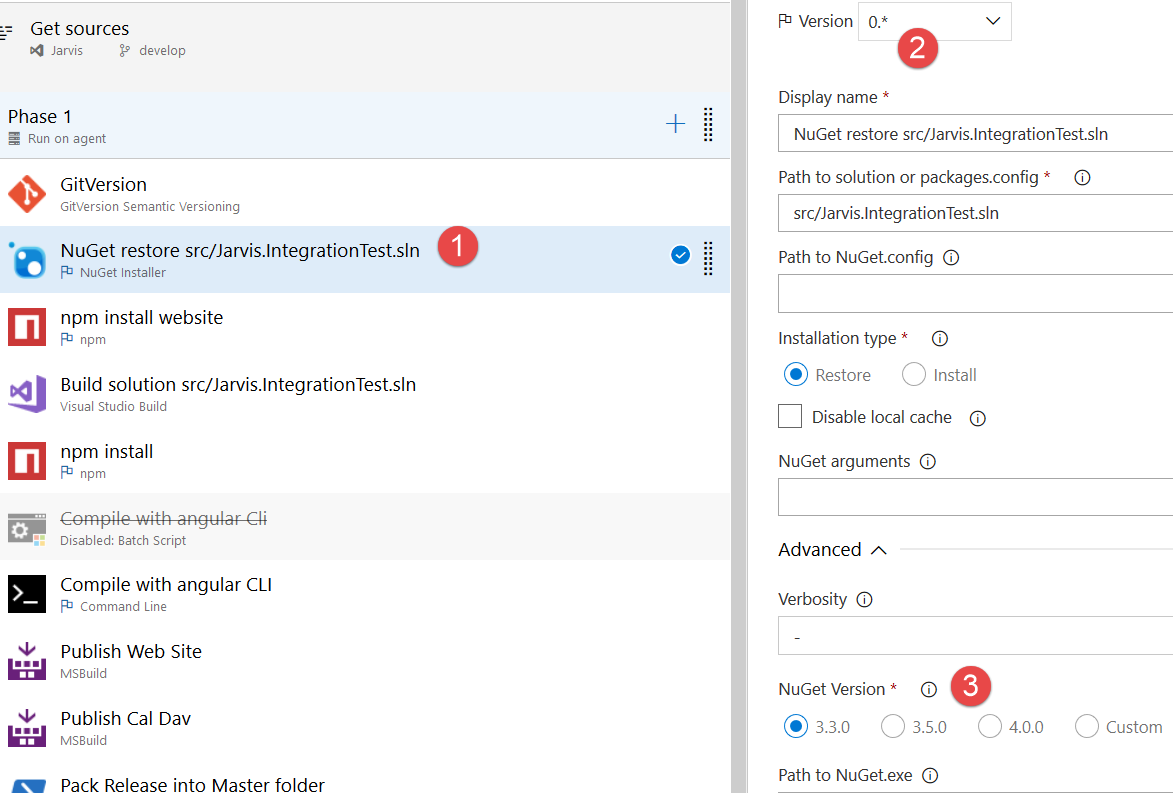Add a task to Phase 1
The height and width of the screenshot is (793, 1173).
point(676,124)
